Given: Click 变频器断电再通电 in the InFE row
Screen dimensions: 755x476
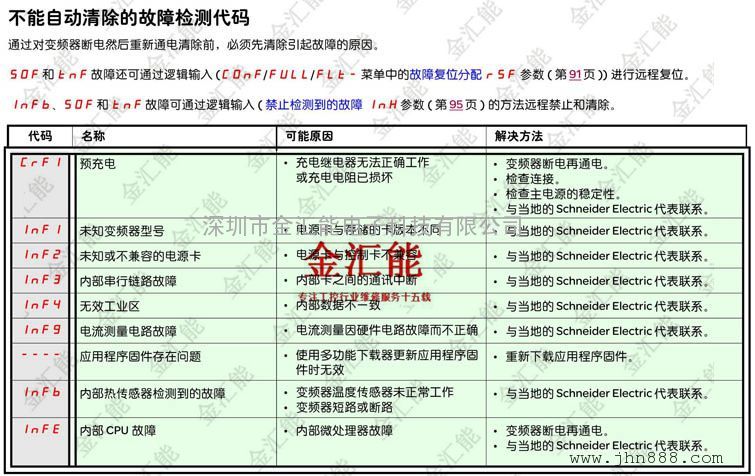Looking at the screenshot, I should [x=557, y=431].
